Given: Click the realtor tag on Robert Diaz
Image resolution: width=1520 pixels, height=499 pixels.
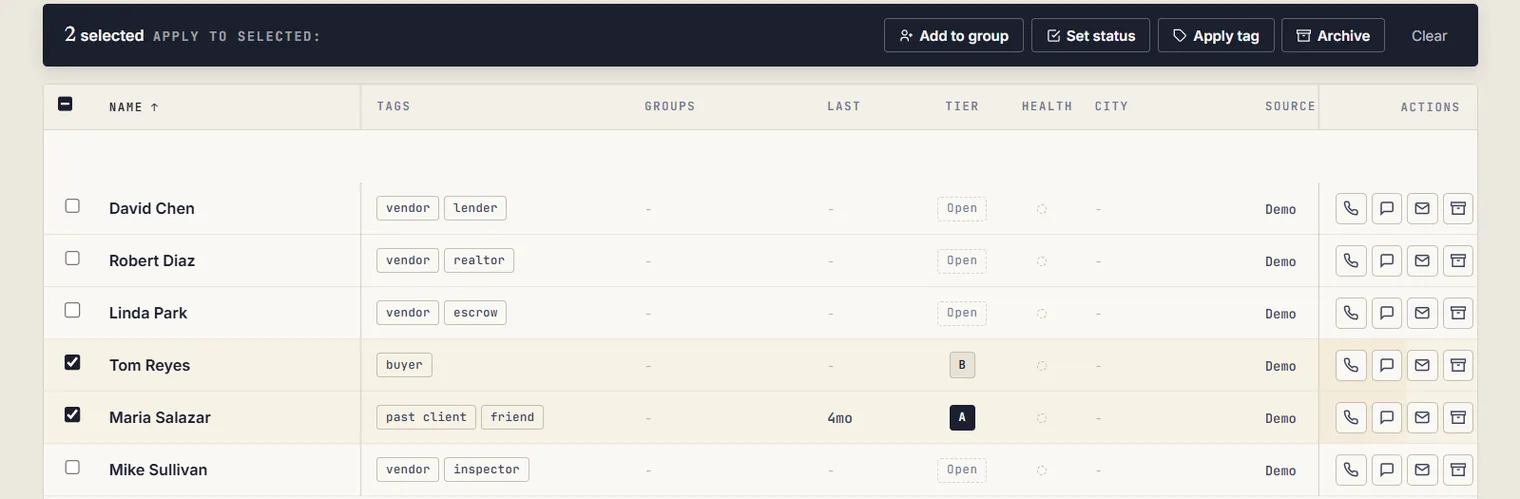Looking at the screenshot, I should click(x=479, y=260).
